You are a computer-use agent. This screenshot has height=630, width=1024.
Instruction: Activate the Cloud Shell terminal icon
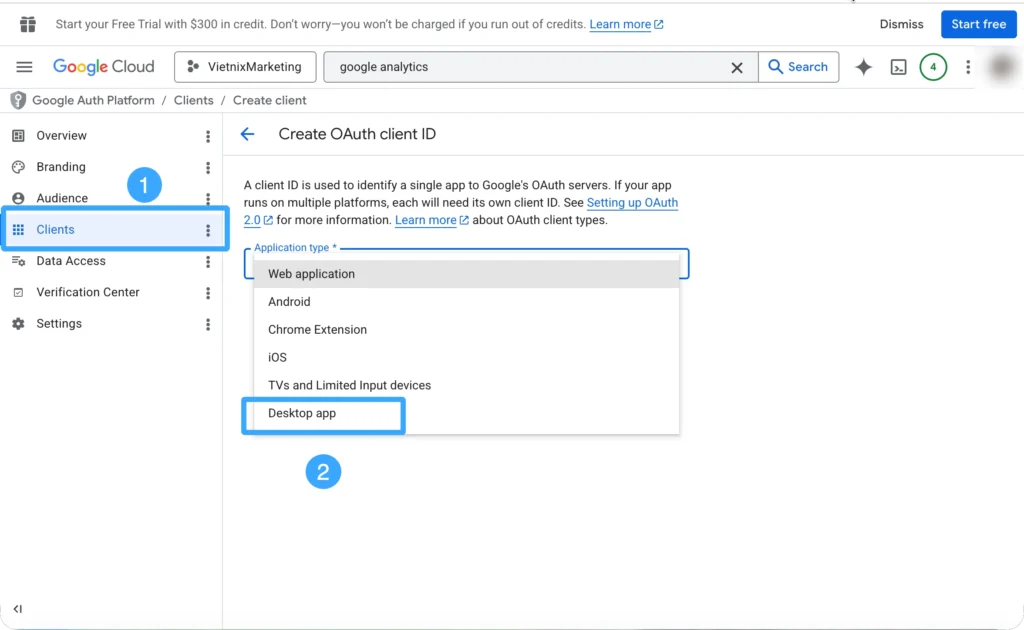(898, 67)
